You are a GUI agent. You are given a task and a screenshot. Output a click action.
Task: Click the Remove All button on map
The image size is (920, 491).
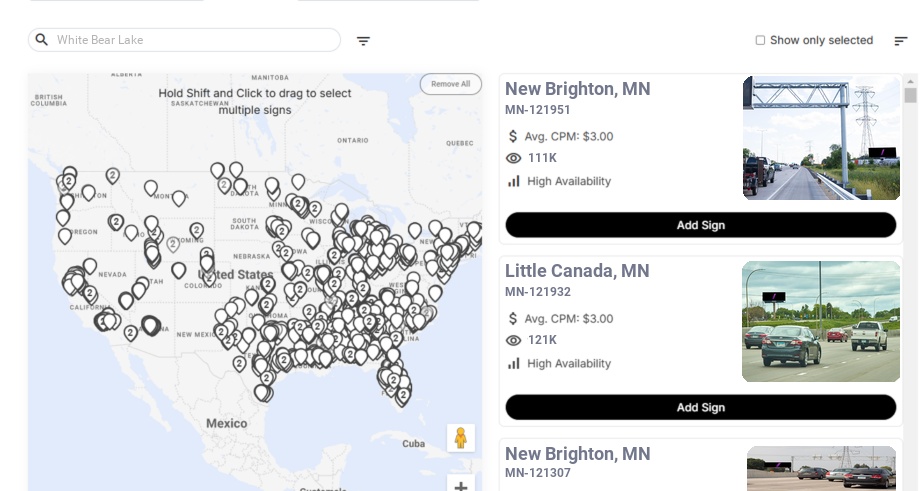(x=450, y=84)
